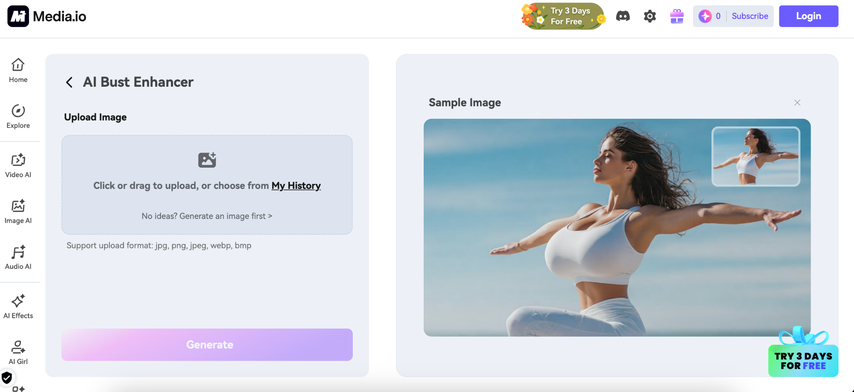Click the supported upload format text
The width and height of the screenshot is (854, 392).
click(159, 246)
